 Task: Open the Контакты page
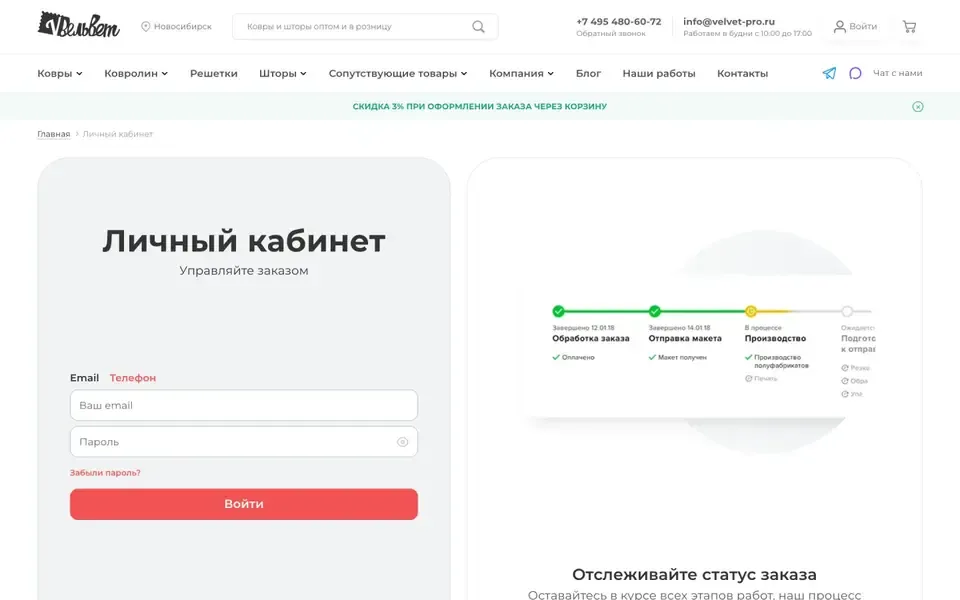pyautogui.click(x=742, y=73)
